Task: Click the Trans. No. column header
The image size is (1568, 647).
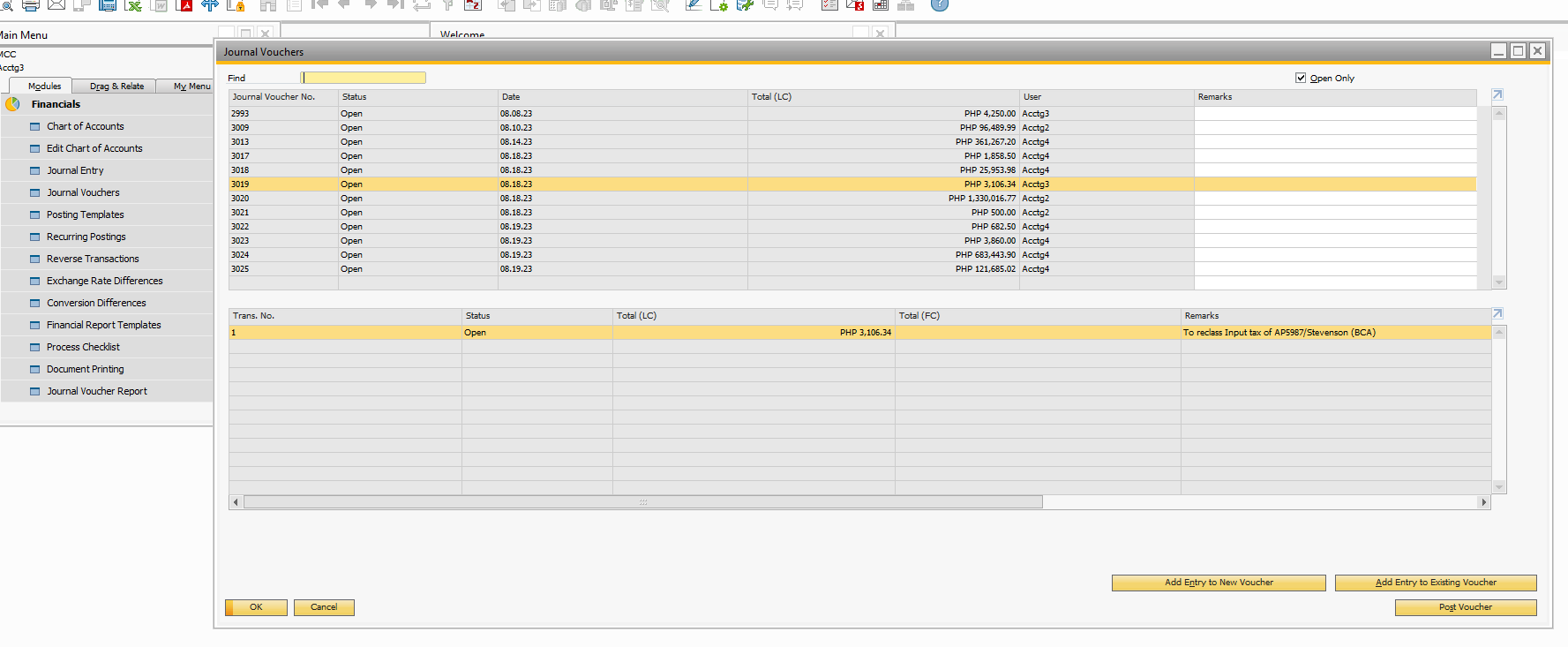Action: (345, 316)
